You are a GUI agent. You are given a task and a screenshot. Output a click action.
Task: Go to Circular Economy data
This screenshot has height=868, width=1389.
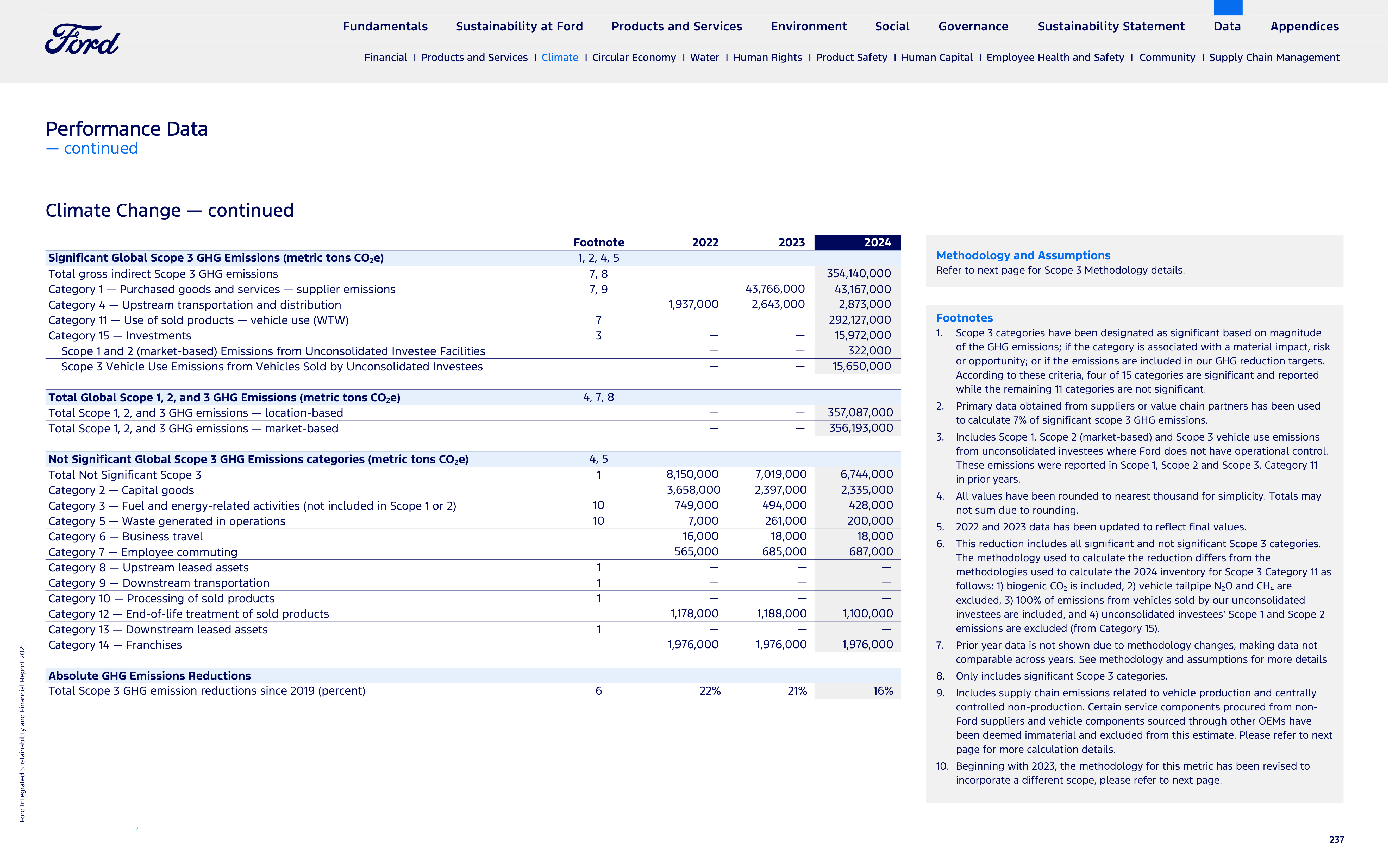[x=634, y=58]
